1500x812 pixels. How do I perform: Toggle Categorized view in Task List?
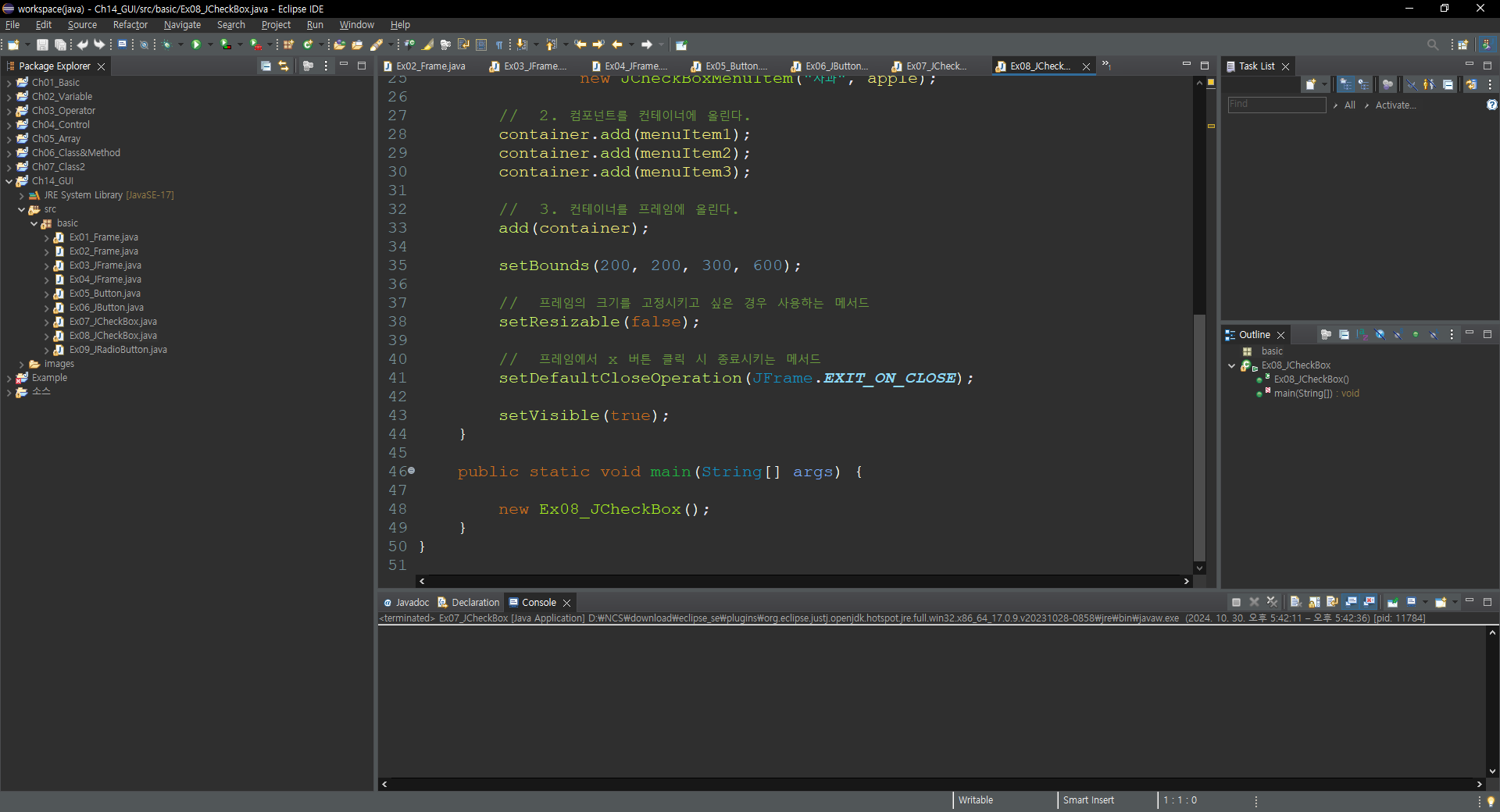[x=1345, y=84]
